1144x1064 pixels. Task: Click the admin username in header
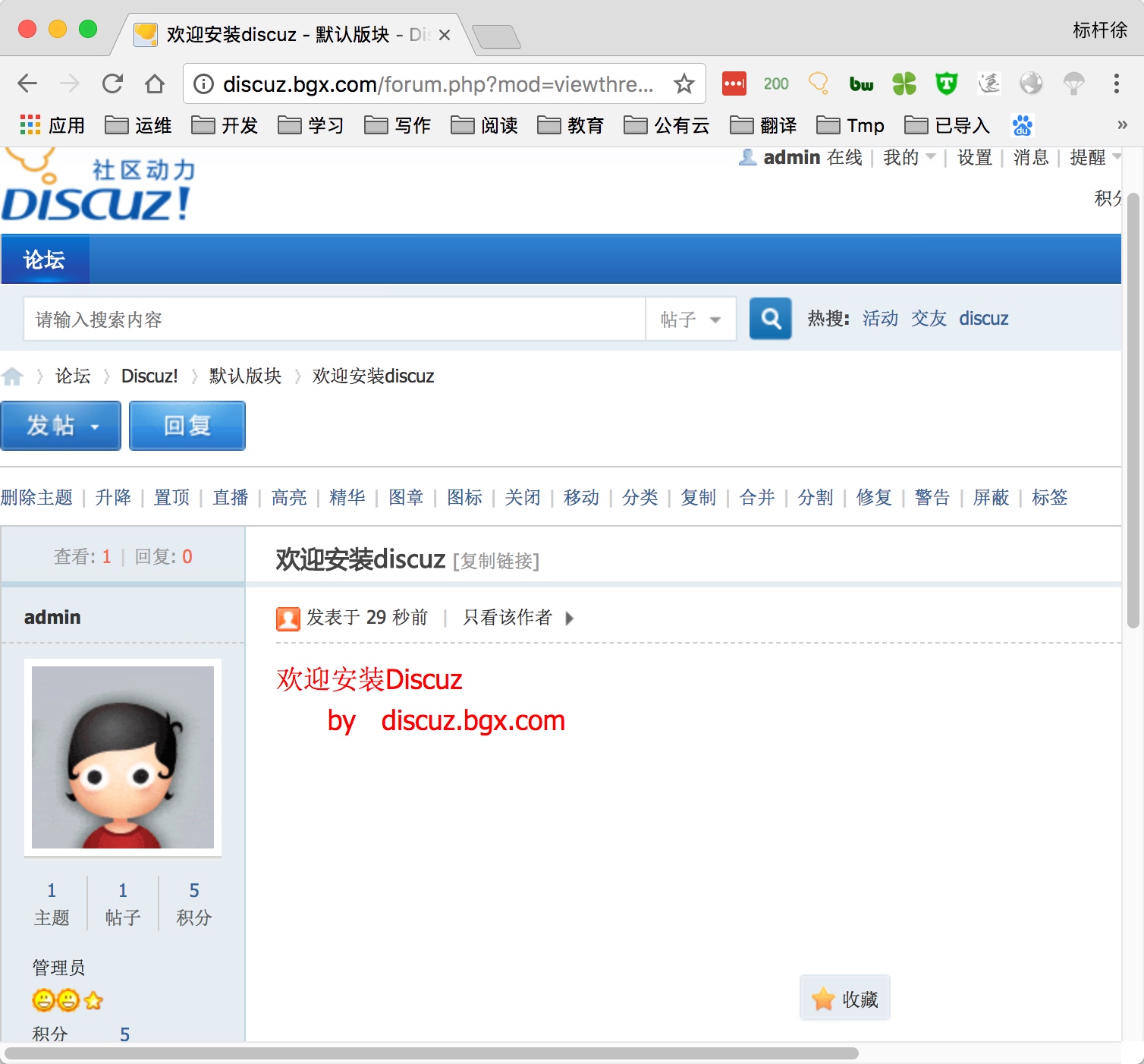791,157
